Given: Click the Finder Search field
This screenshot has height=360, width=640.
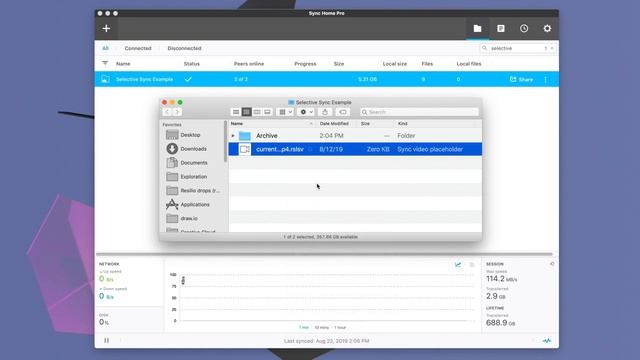Looking at the screenshot, I should [419, 112].
